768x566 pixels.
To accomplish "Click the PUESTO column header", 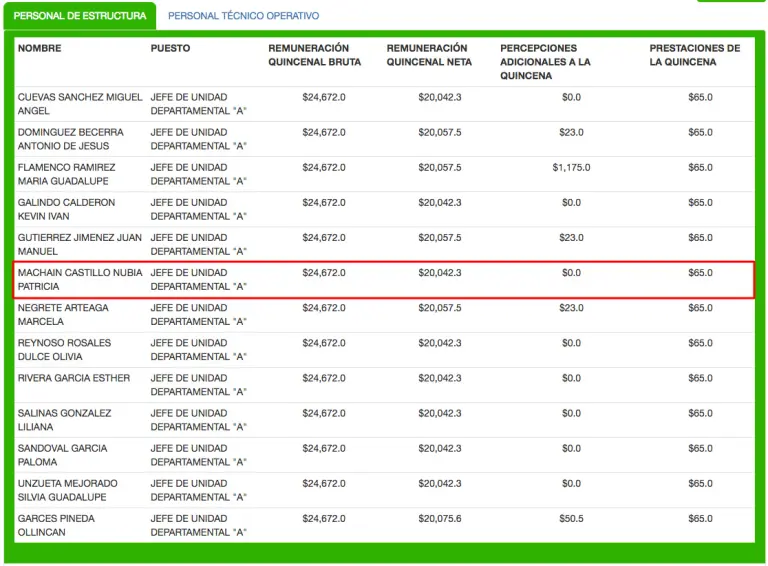I will 170,48.
